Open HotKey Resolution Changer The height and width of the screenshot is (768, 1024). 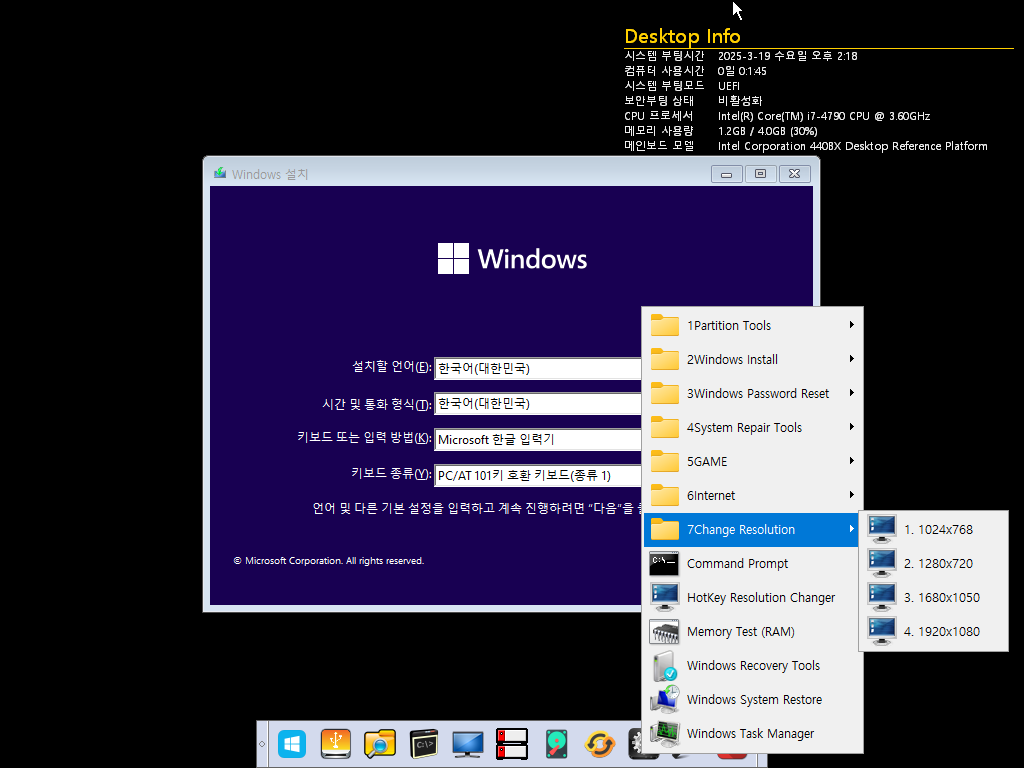(754, 597)
